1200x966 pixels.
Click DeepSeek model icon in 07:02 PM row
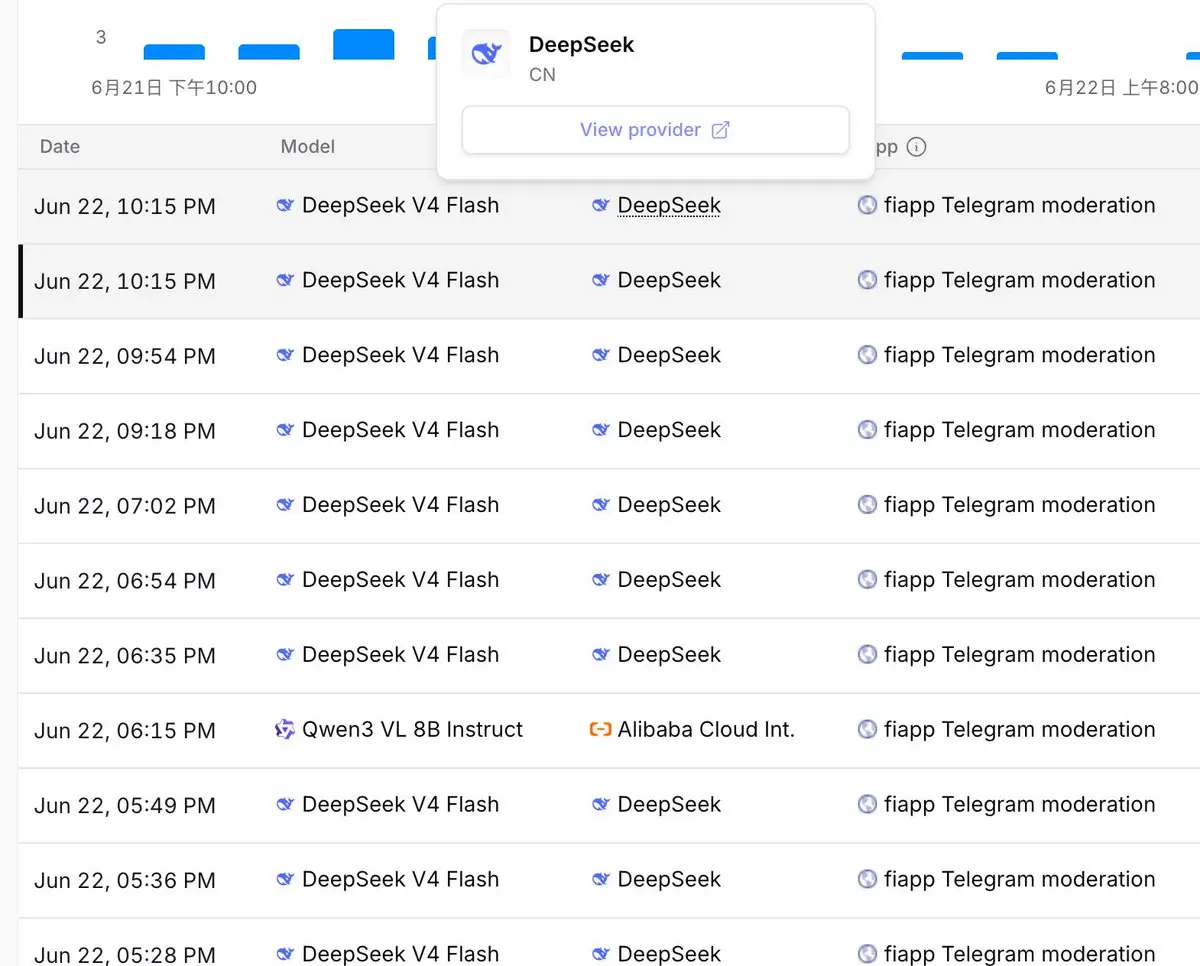pos(285,505)
